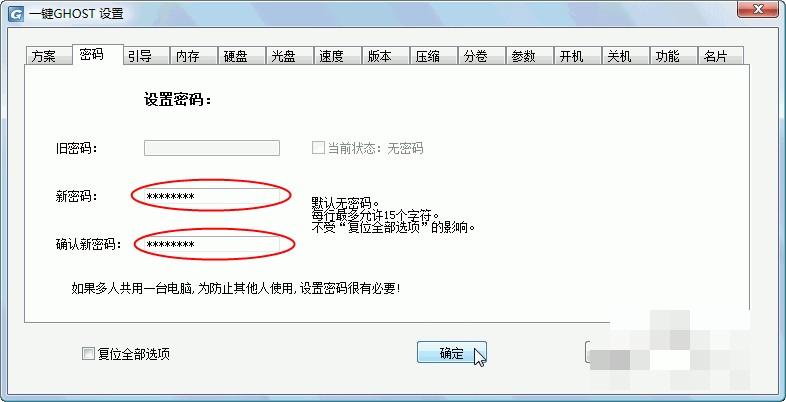786x402 pixels.
Task: Open the 开机 tab
Action: (577, 56)
